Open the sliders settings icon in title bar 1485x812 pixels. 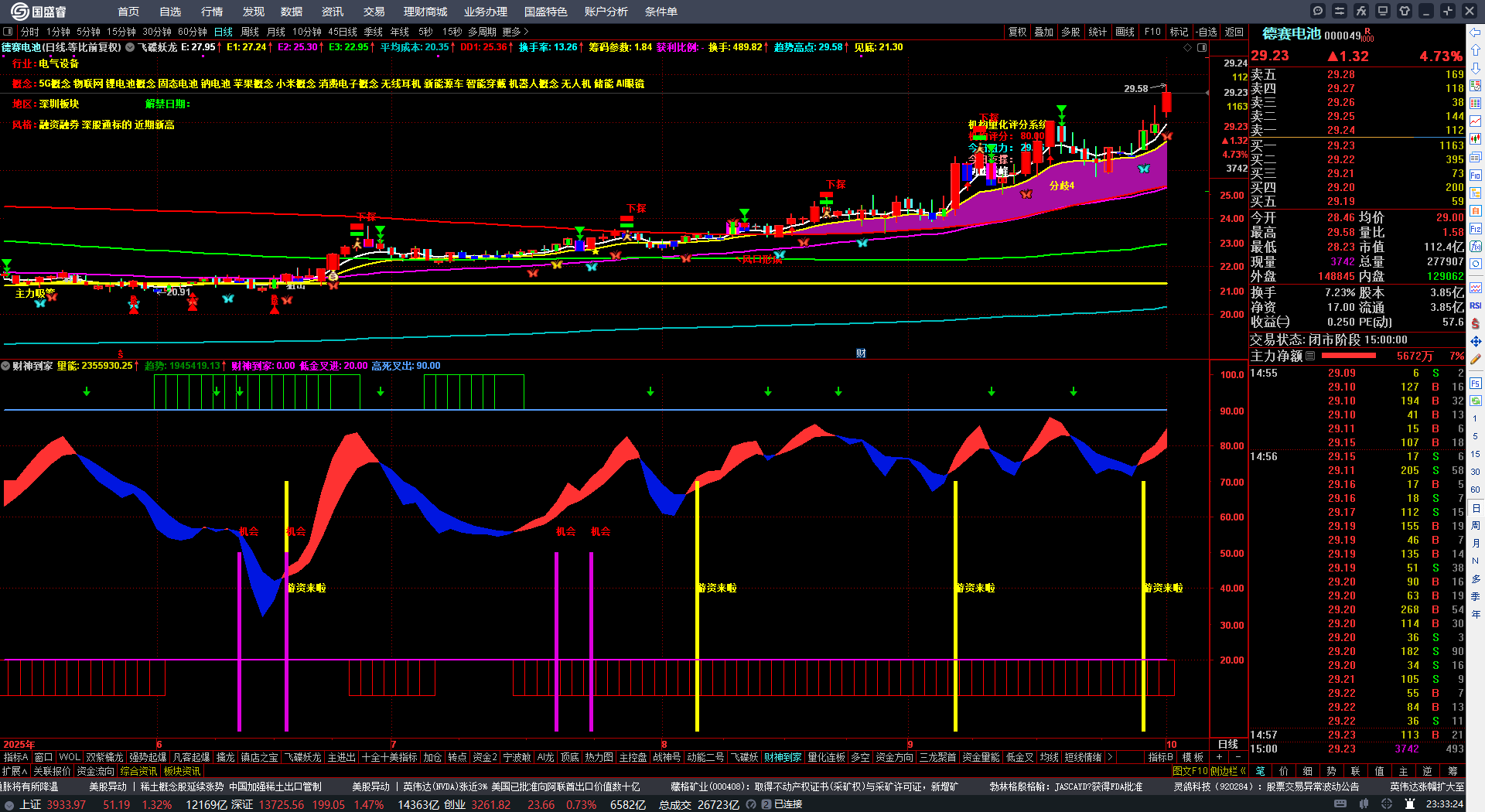[x=1340, y=11]
